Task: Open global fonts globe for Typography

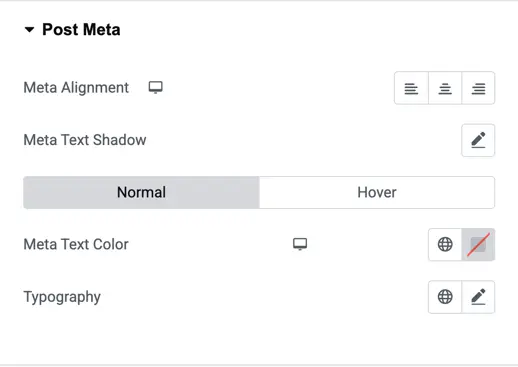Action: coord(445,297)
